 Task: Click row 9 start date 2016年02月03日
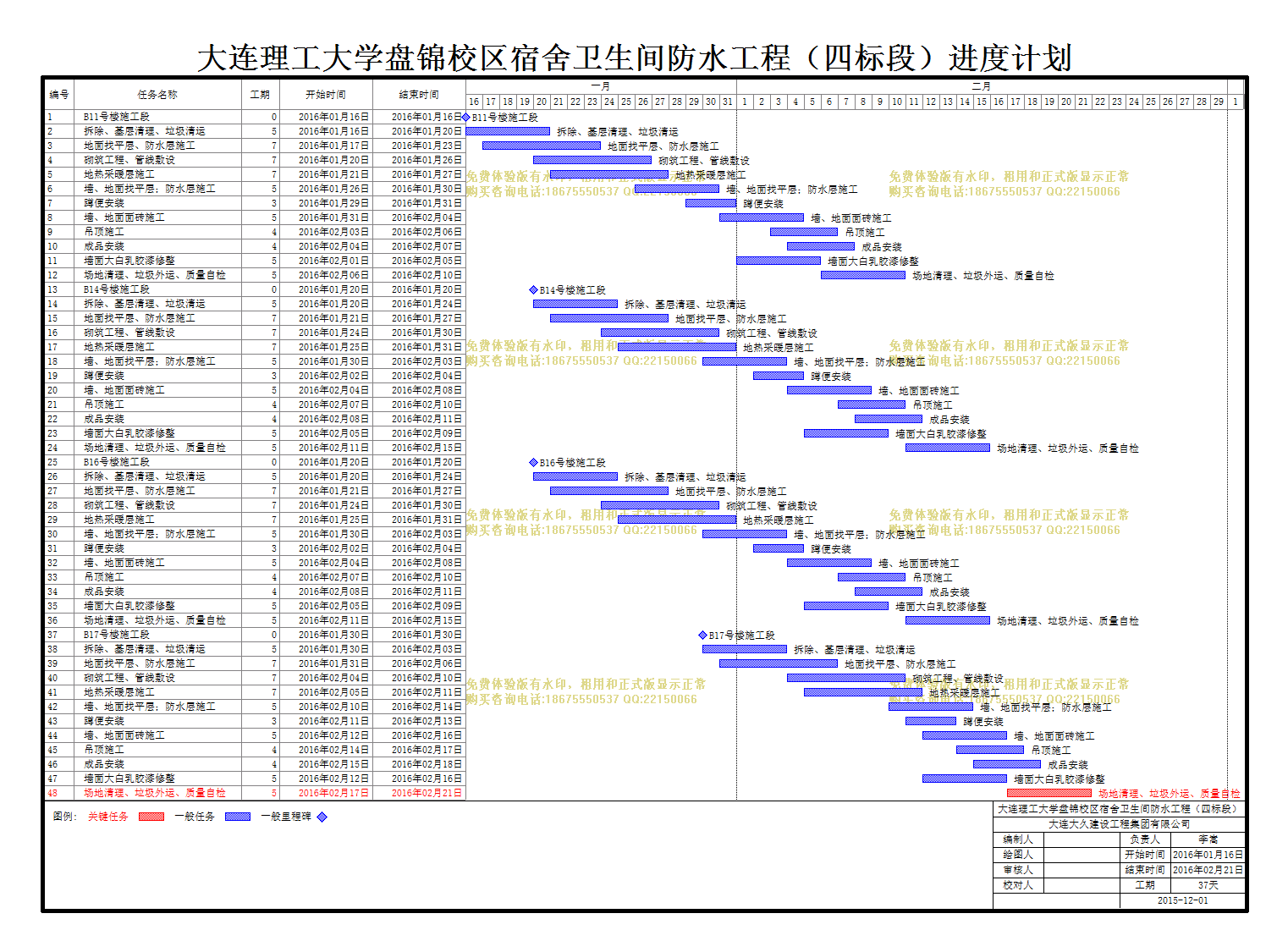point(333,232)
